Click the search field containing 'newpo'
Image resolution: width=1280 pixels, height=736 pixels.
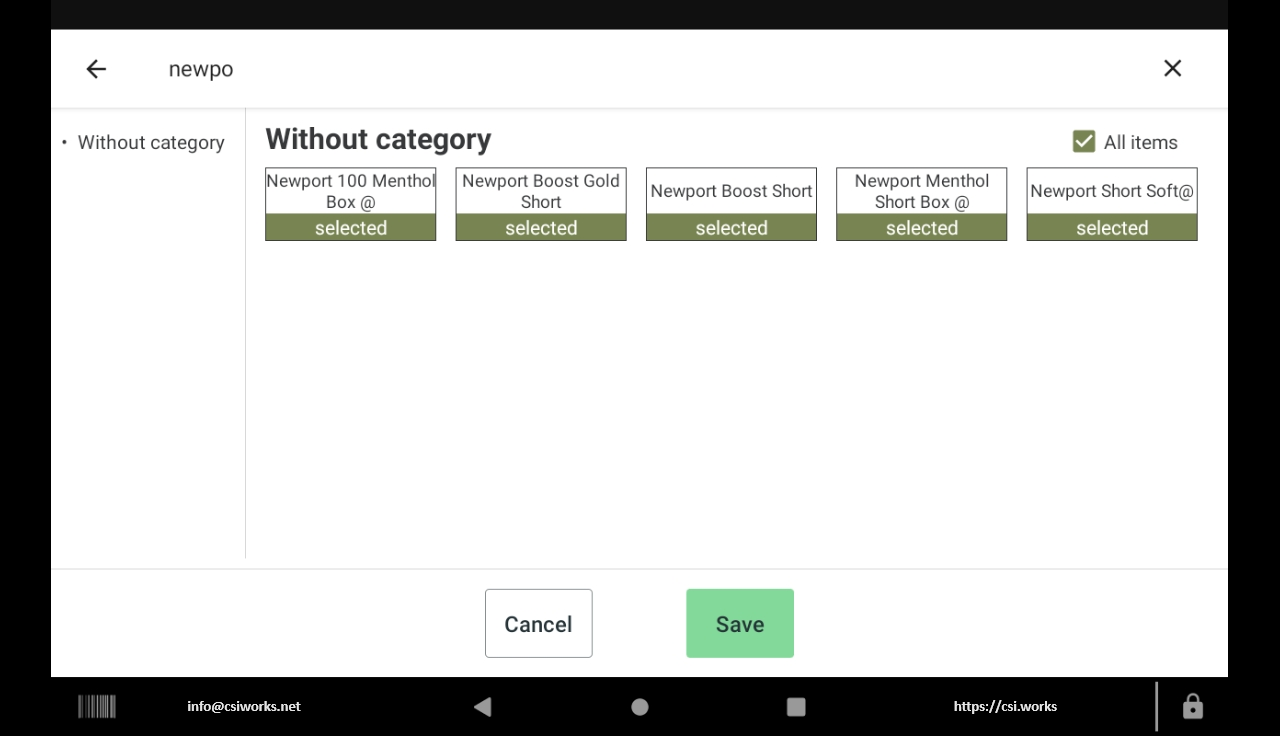tap(640, 69)
